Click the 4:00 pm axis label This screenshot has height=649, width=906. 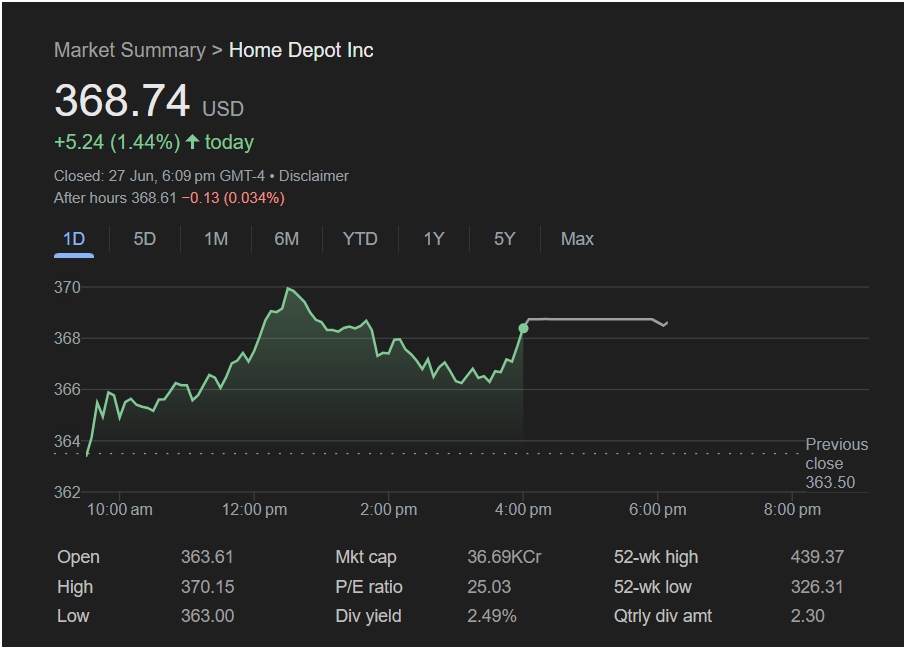click(523, 510)
